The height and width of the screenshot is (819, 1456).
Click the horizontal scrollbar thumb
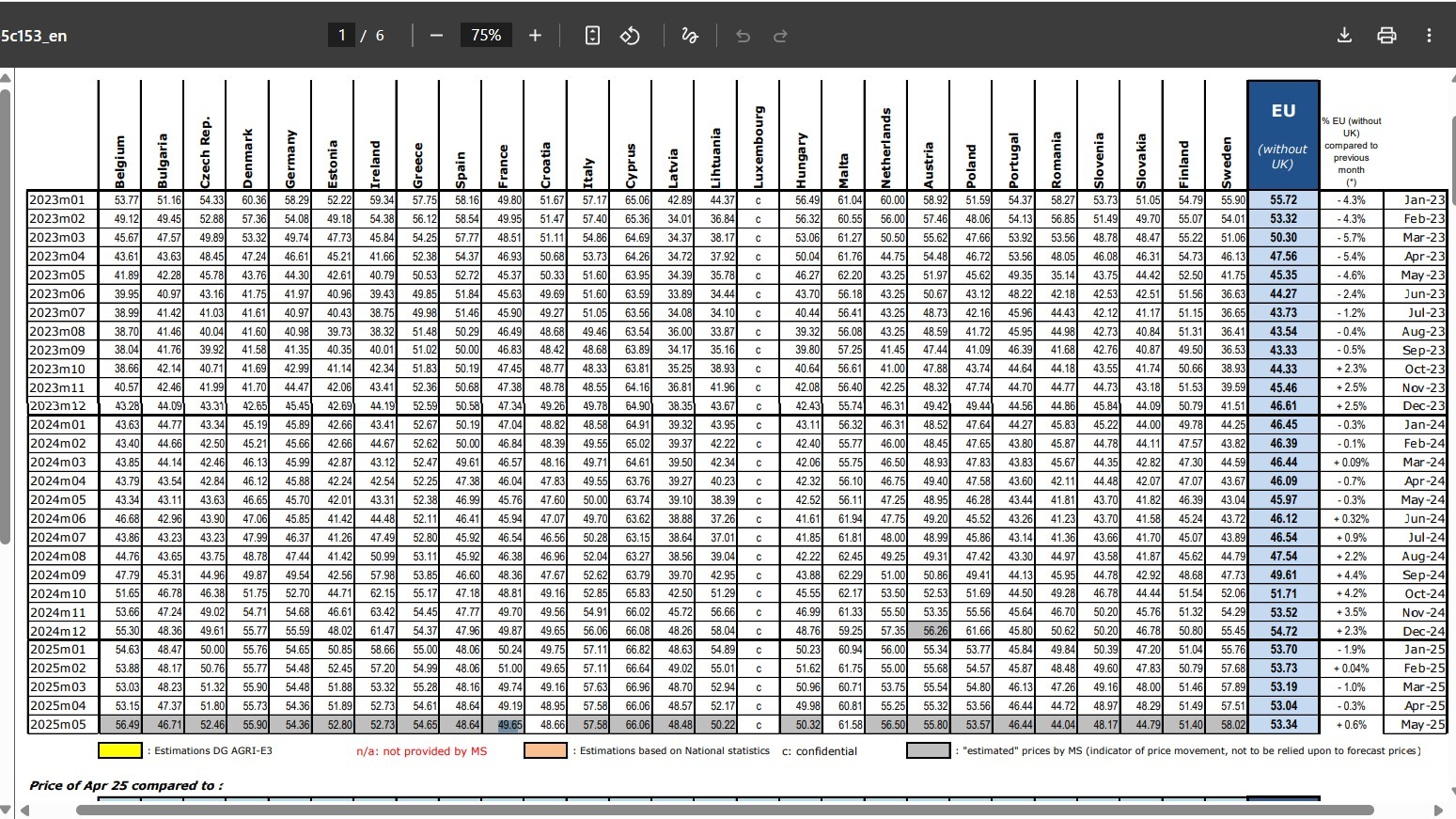[724, 810]
